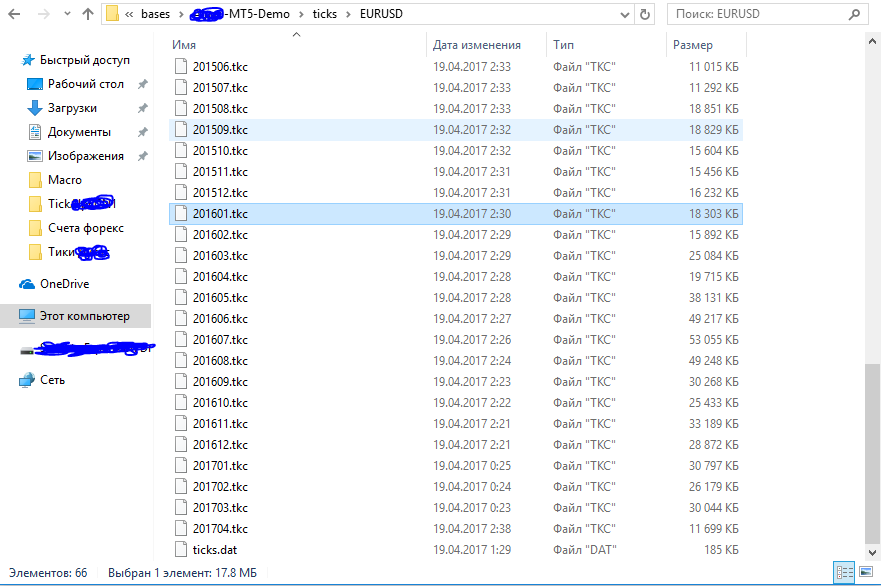Expand the address bar history dropdown
The width and height of the screenshot is (881, 586).
(624, 15)
